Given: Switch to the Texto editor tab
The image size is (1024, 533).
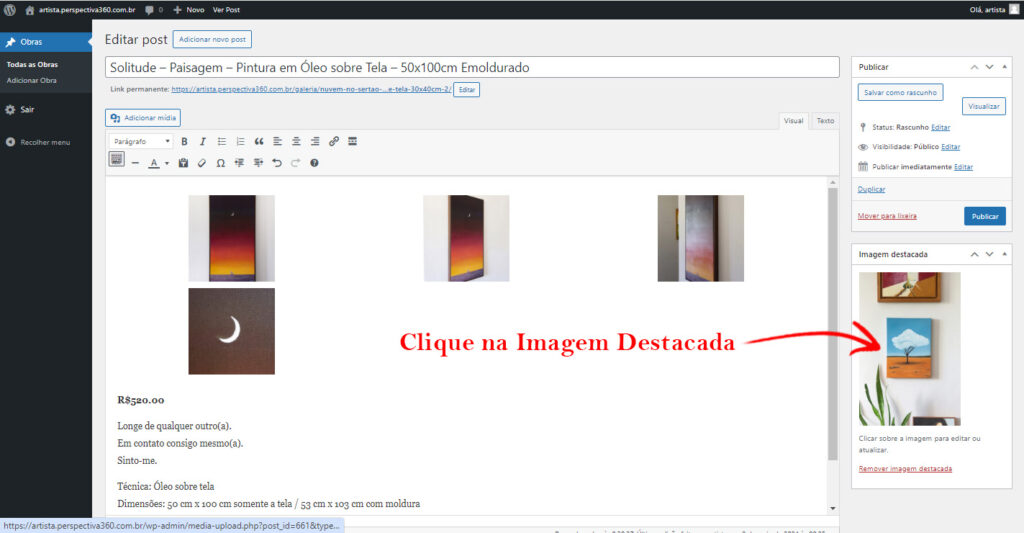Looking at the screenshot, I should [825, 121].
